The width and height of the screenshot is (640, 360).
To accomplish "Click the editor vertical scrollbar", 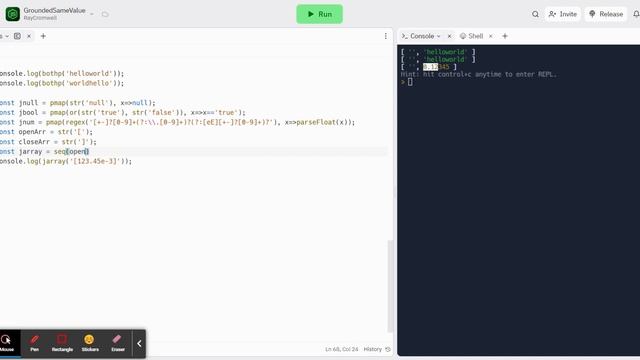I will point(390,286).
